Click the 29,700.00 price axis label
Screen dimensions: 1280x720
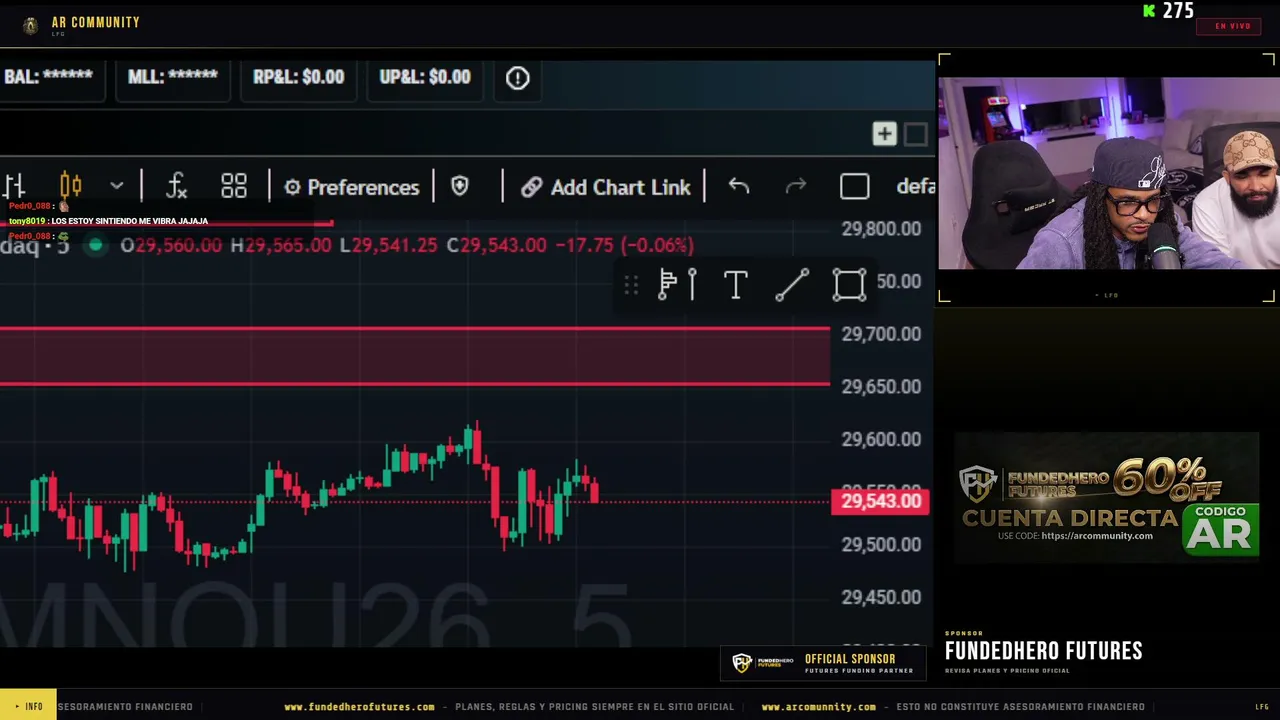point(881,334)
